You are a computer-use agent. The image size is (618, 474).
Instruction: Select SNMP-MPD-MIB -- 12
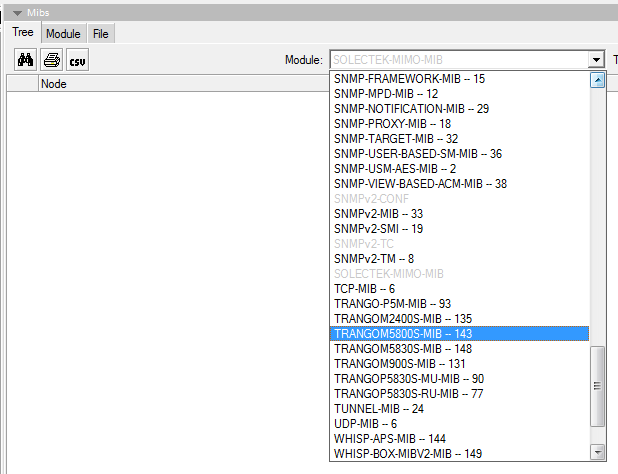click(x=460, y=94)
